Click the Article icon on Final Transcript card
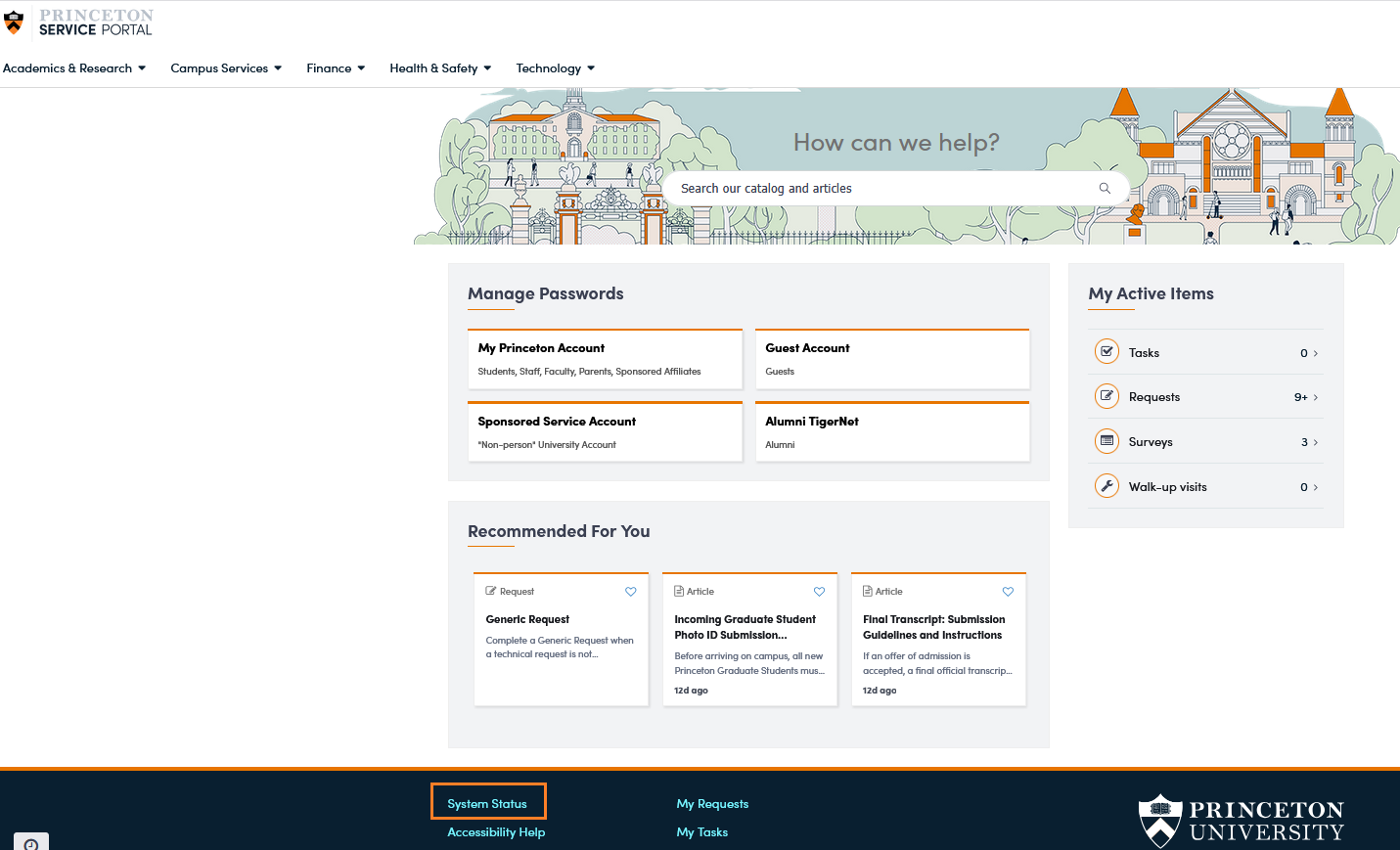This screenshot has height=850, width=1400. click(868, 591)
